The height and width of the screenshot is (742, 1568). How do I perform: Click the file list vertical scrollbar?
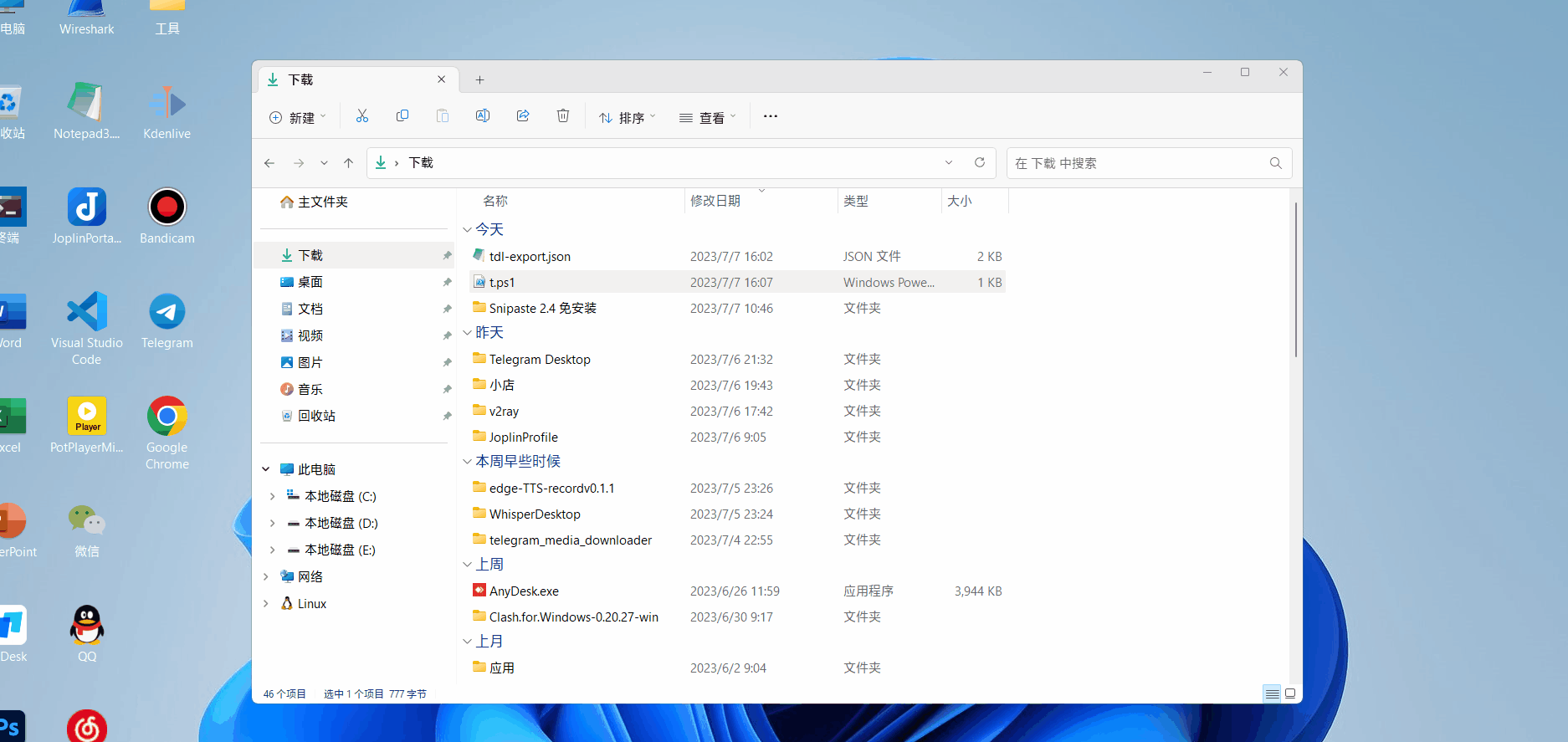1296,279
